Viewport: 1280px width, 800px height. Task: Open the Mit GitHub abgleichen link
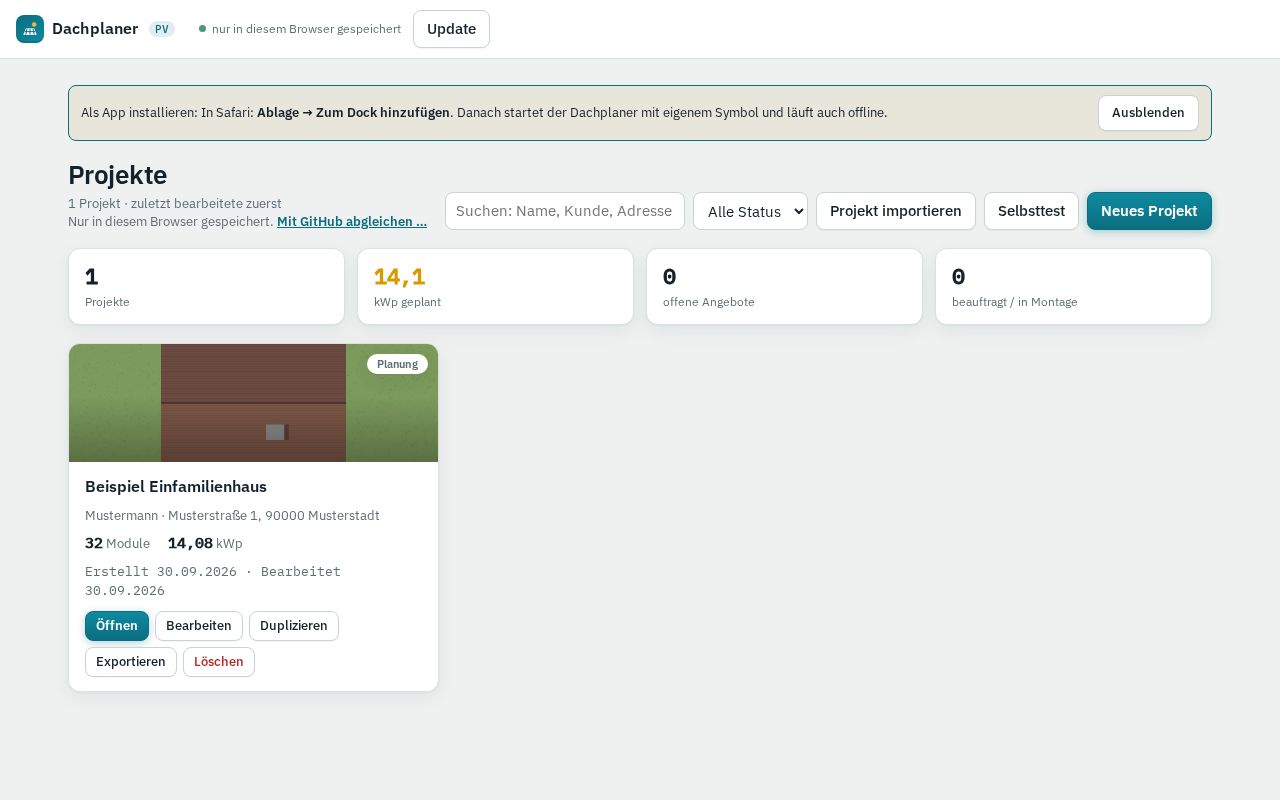pos(352,221)
